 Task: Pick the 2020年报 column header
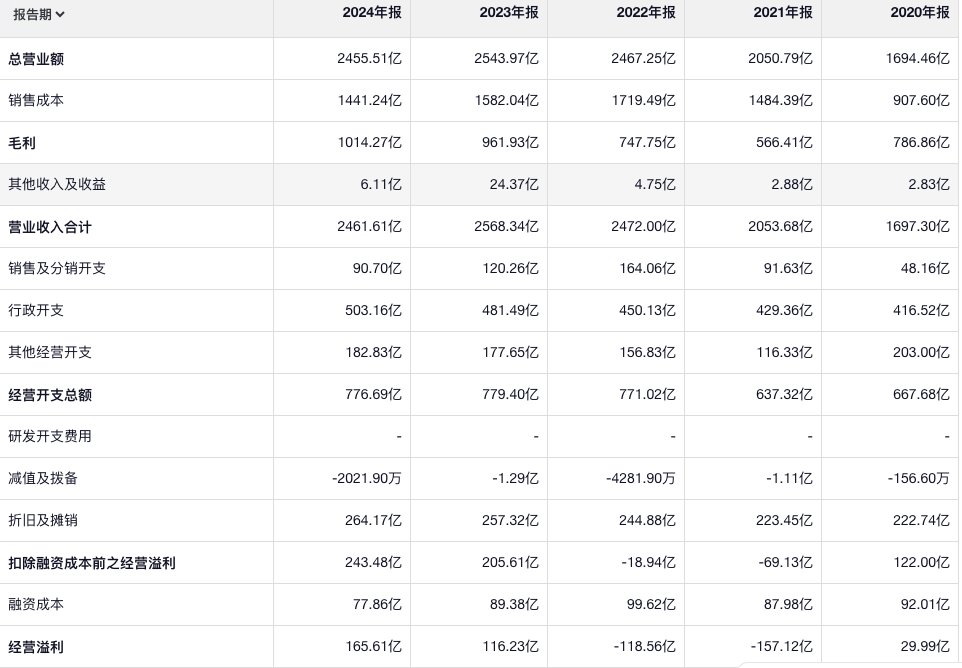pyautogui.click(x=919, y=12)
